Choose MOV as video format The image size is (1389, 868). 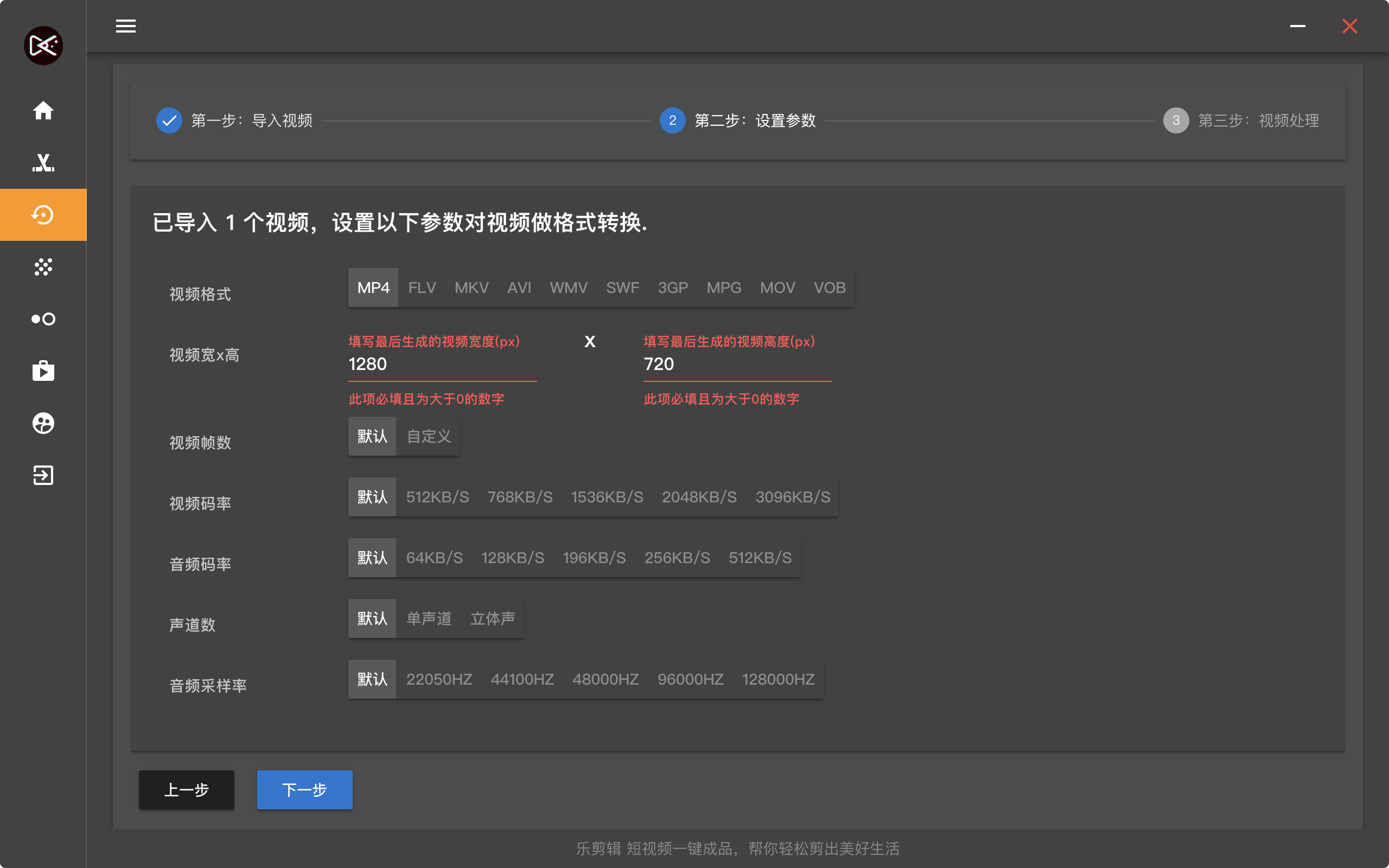coord(777,288)
